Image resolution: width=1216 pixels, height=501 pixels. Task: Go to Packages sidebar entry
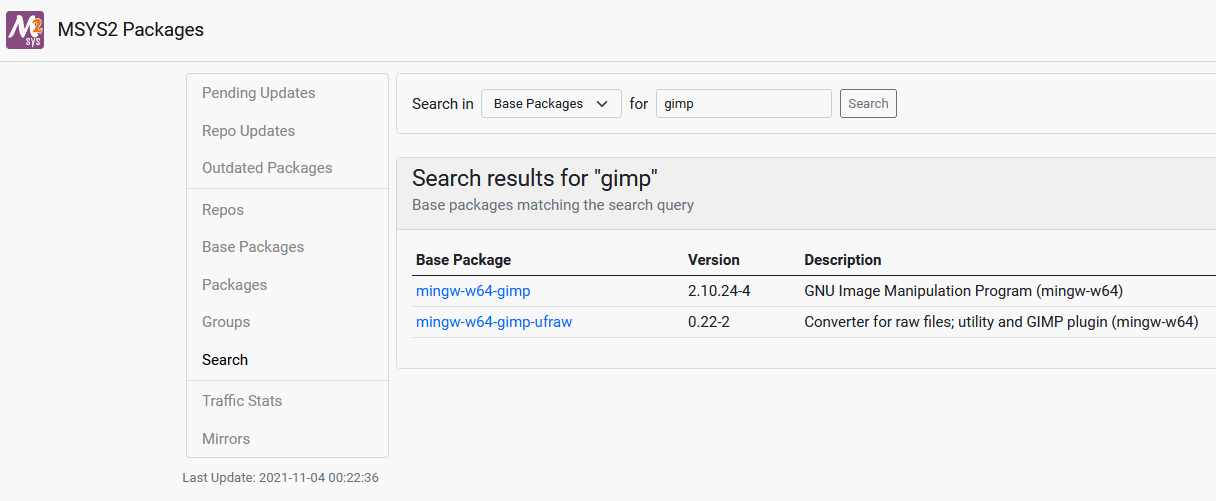click(x=234, y=285)
